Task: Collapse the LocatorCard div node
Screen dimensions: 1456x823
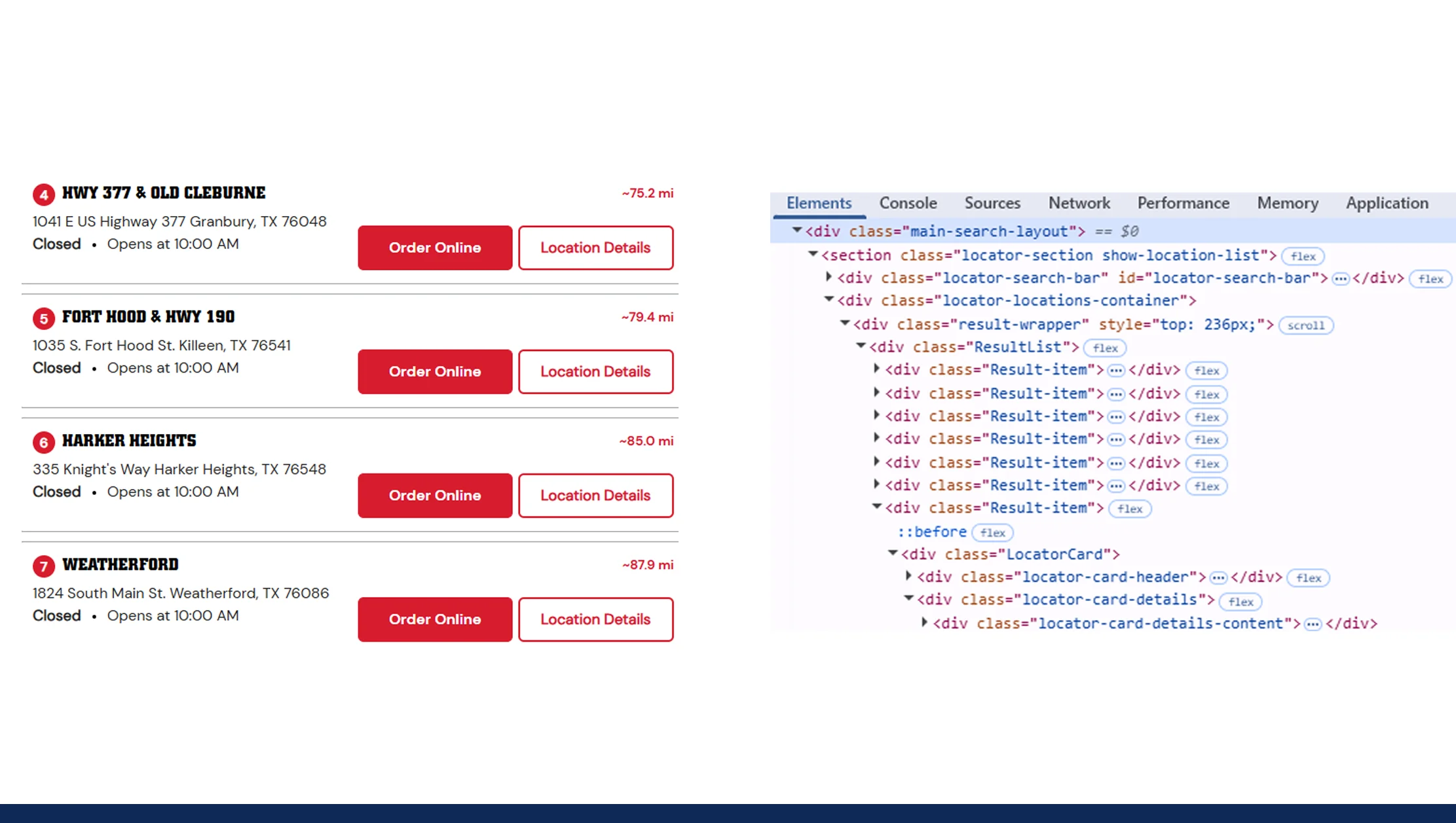Action: [x=892, y=554]
